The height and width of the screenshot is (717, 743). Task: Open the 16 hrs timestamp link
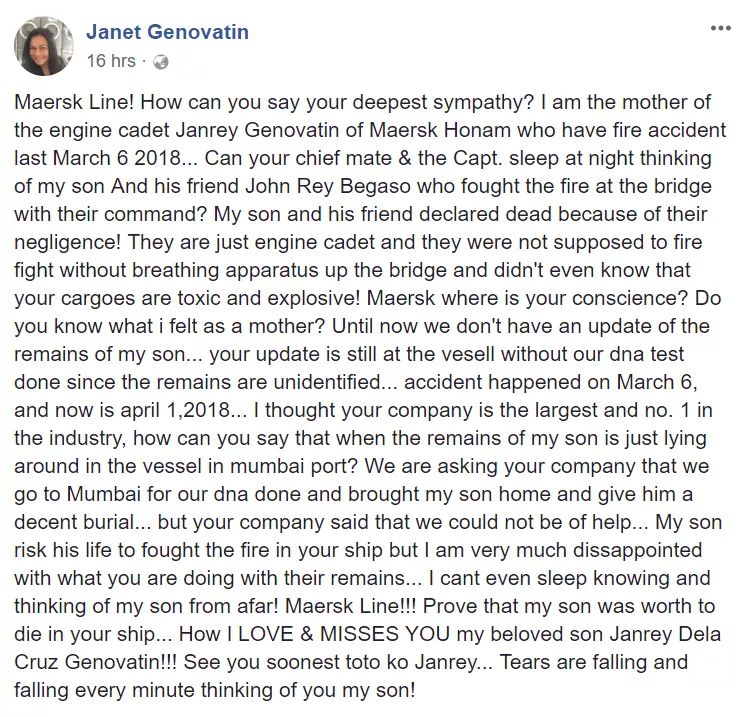click(110, 62)
